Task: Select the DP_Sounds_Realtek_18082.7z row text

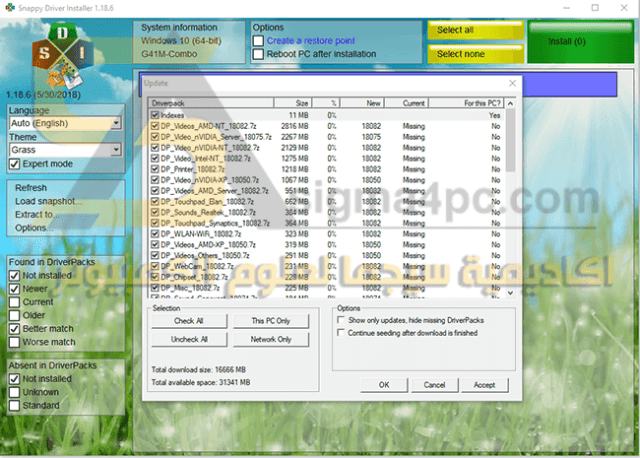Action: pos(208,212)
